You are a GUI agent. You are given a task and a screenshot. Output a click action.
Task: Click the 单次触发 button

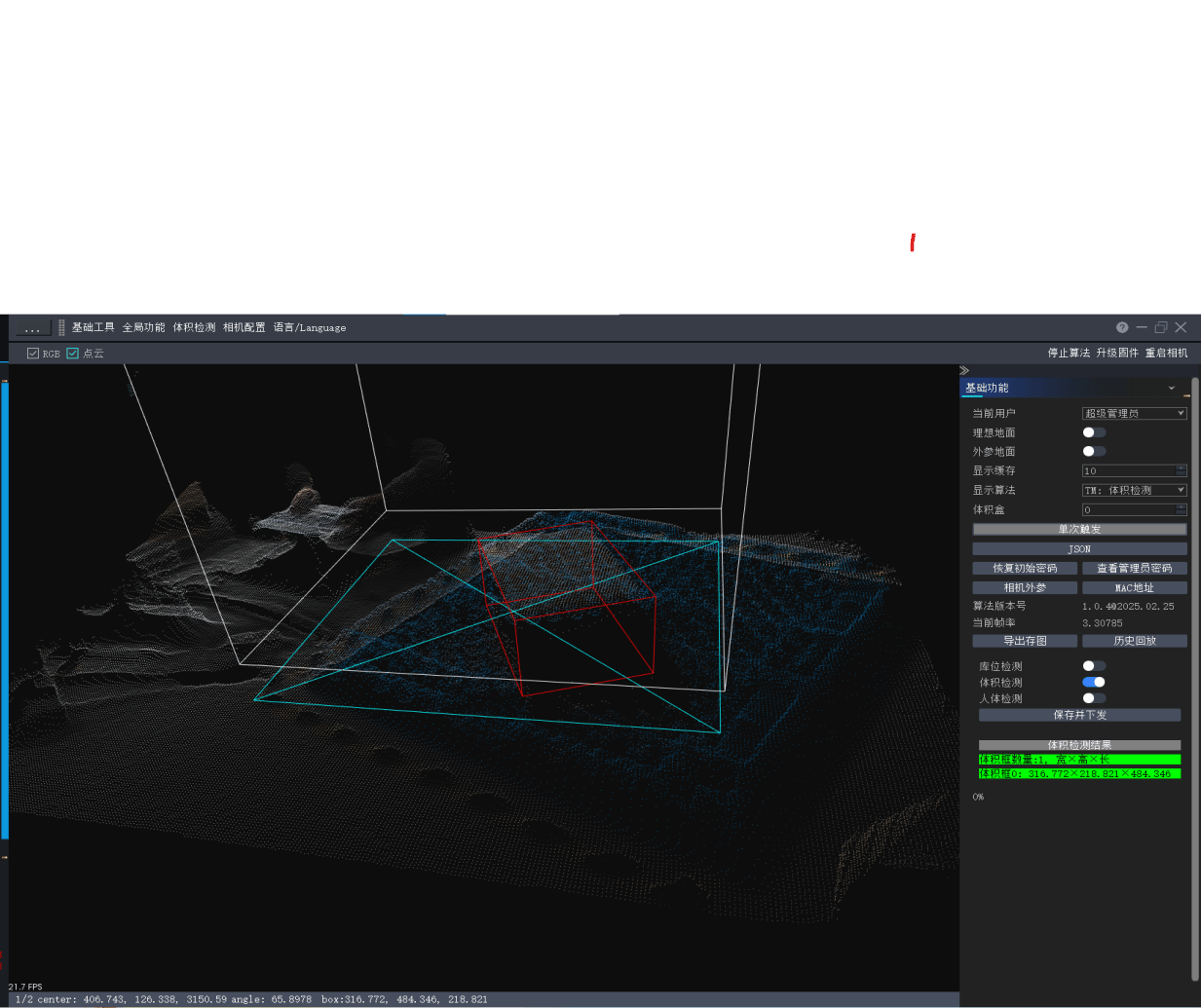tap(1079, 530)
